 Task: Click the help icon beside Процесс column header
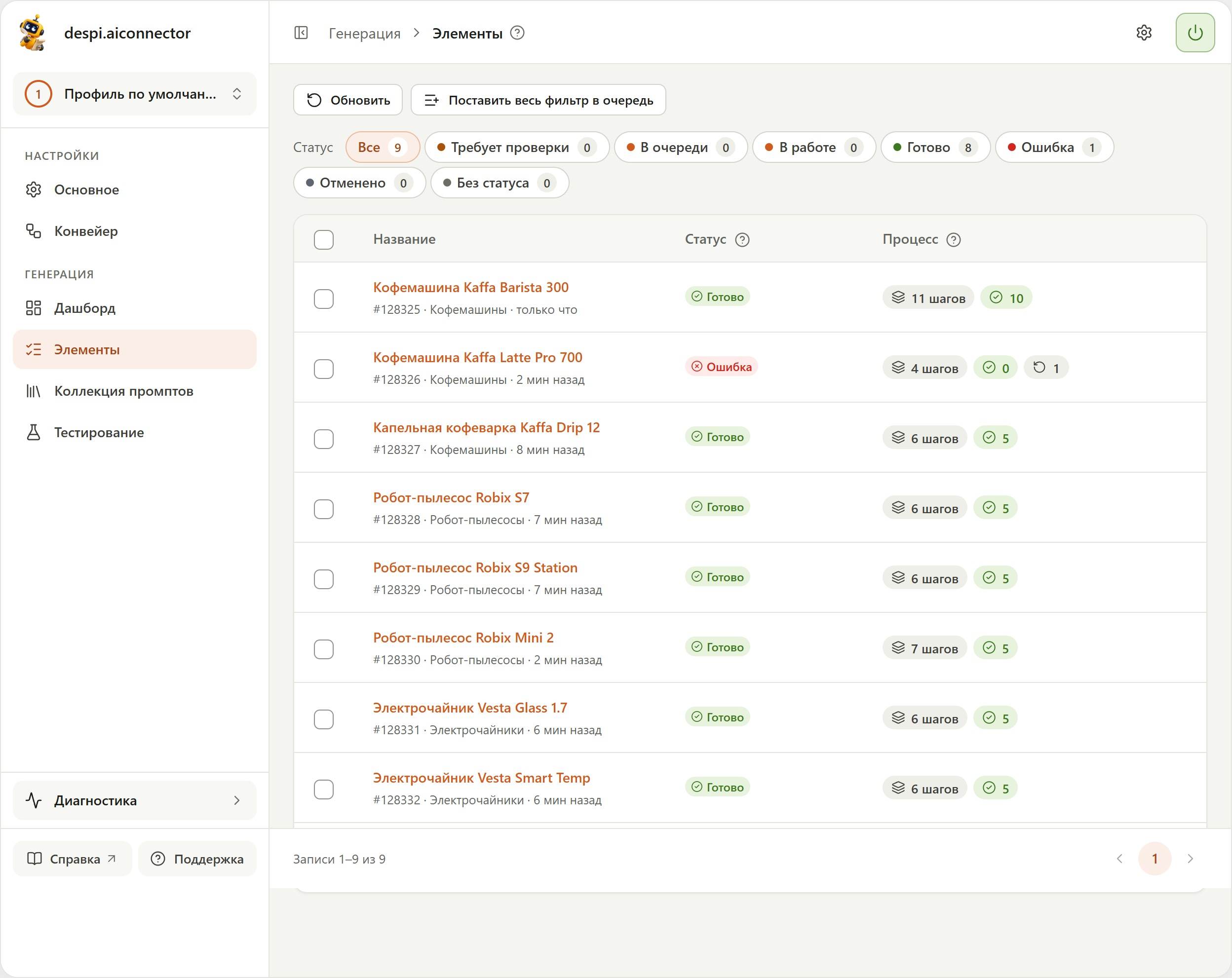953,240
